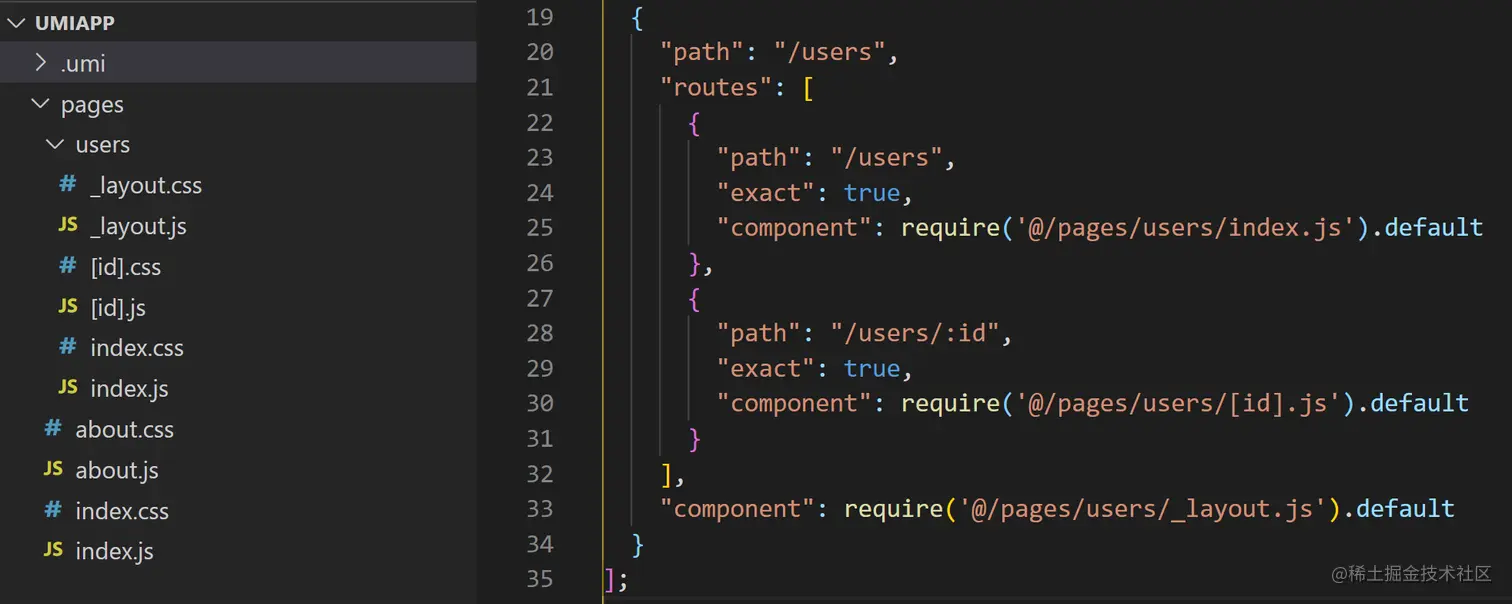Viewport: 1512px width, 604px height.
Task: Click the UMIAPP explorer section title
Action: (x=75, y=23)
